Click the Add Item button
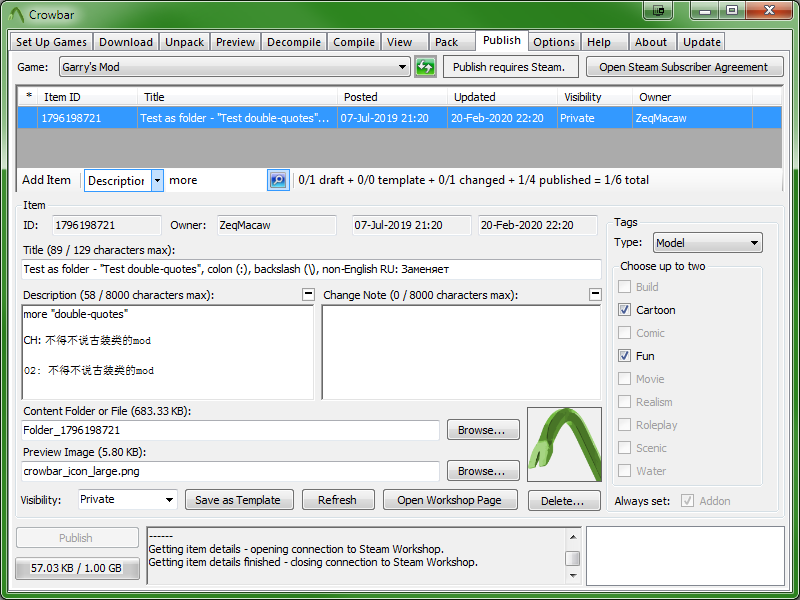 [x=46, y=180]
